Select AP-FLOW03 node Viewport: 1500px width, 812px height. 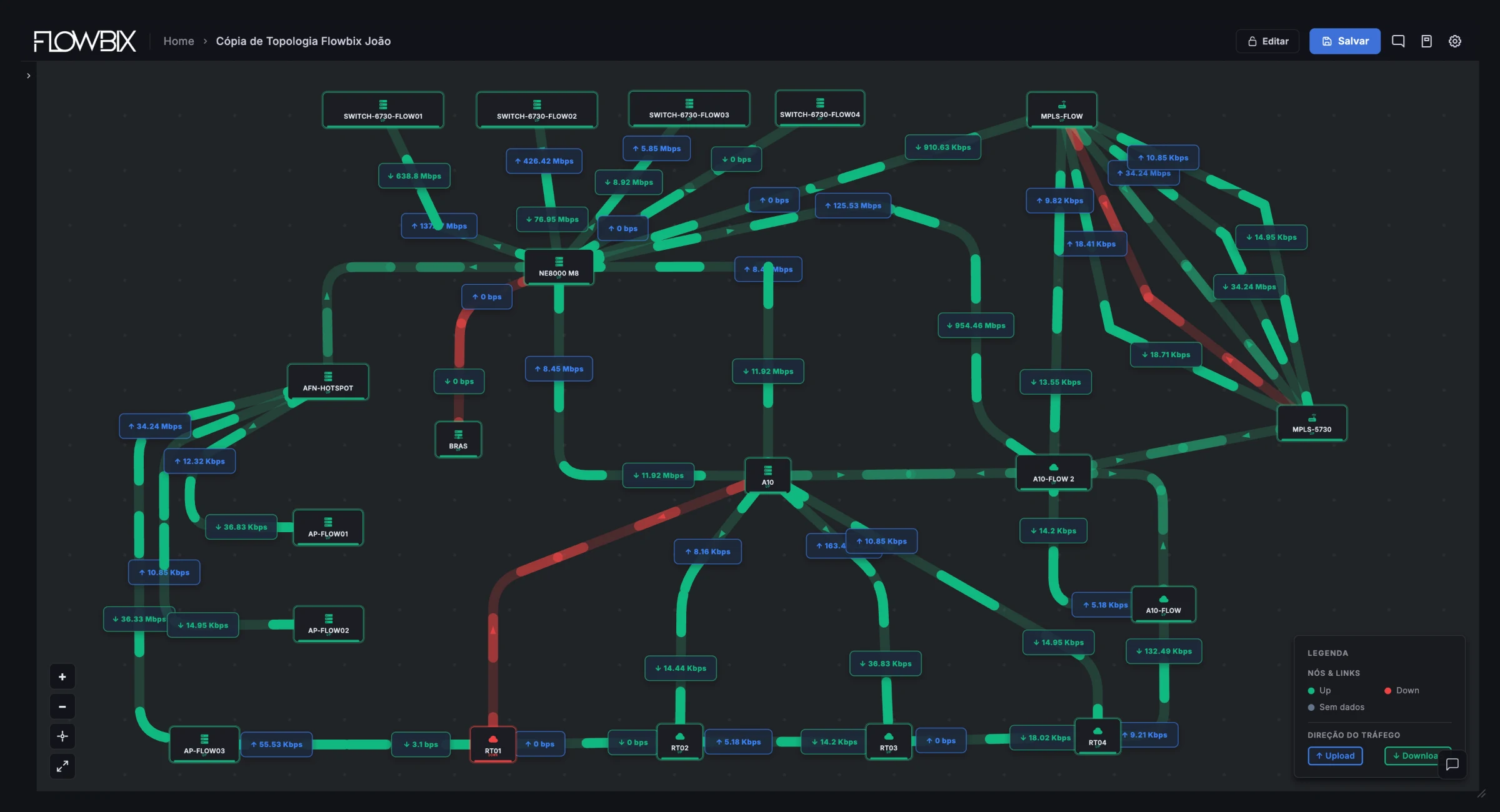click(x=204, y=745)
